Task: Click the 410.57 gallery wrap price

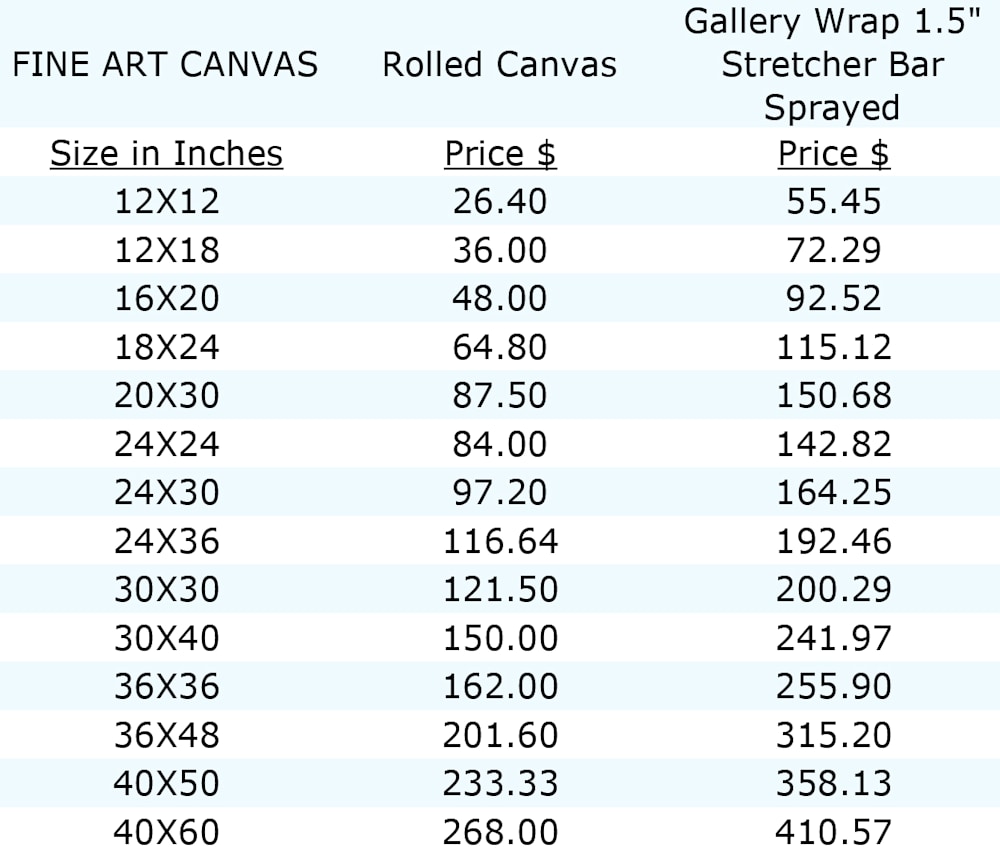Action: 833,831
